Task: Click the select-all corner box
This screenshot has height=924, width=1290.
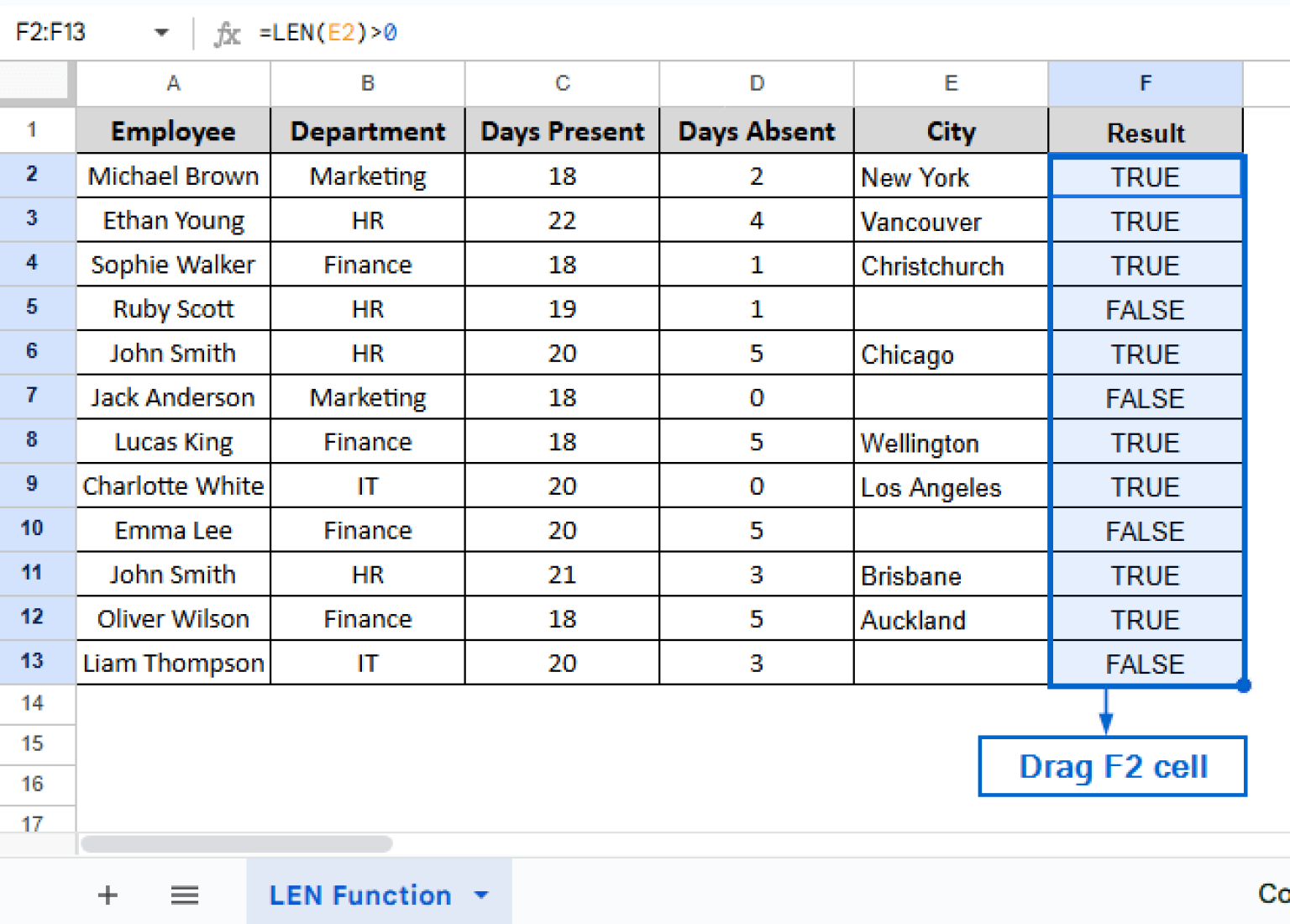Action: coord(34,82)
